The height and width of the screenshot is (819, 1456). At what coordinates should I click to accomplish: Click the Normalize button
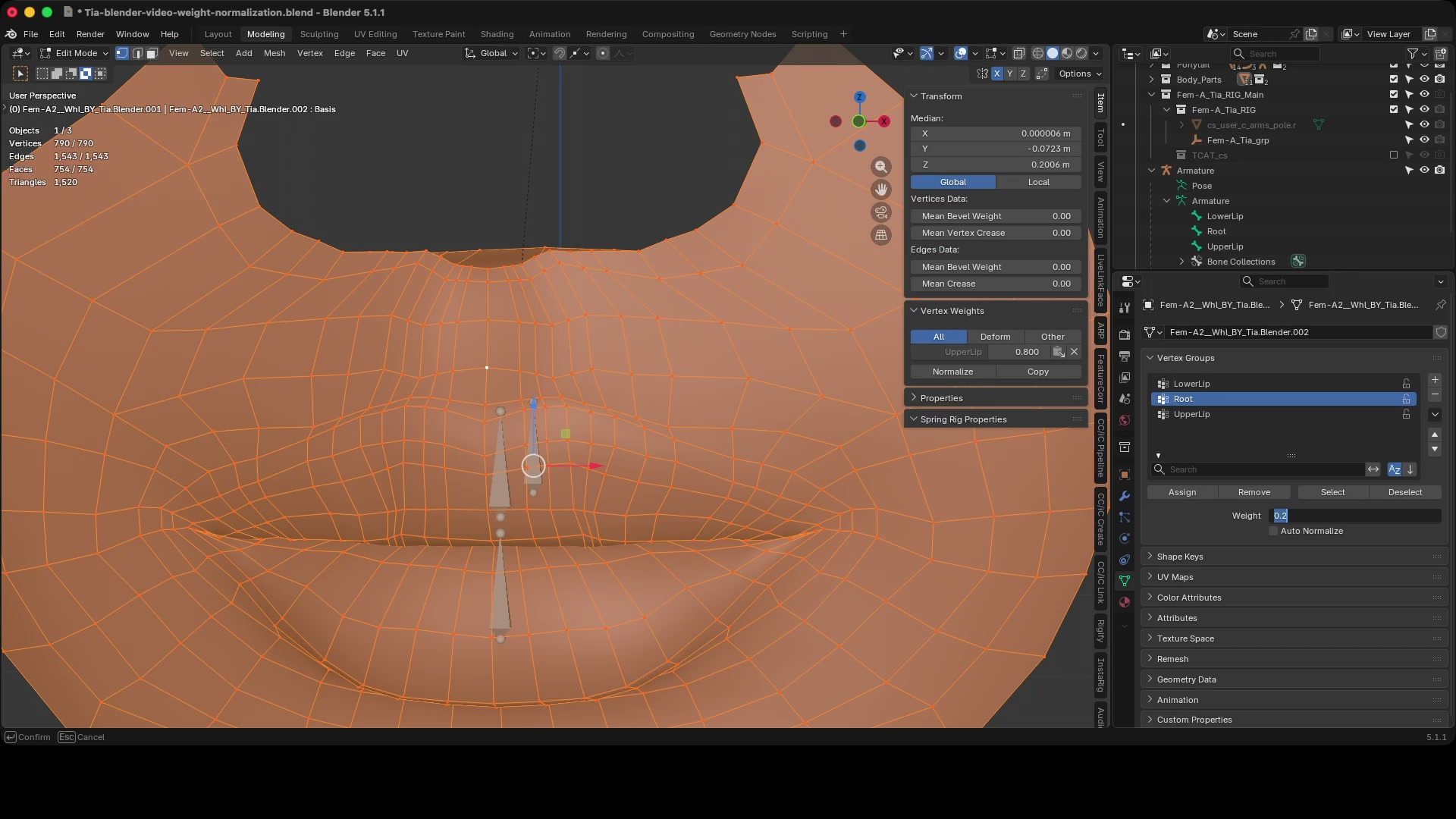[952, 372]
